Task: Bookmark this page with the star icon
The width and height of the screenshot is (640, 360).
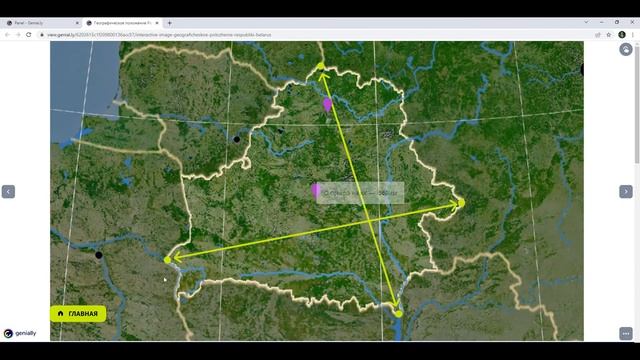Action: click(x=609, y=35)
